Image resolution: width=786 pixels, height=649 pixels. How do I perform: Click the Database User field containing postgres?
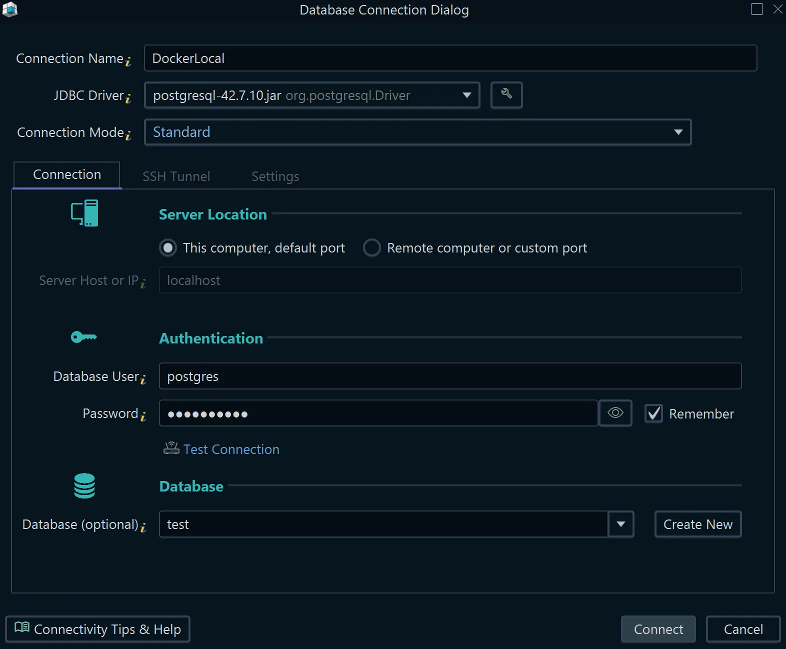[450, 376]
